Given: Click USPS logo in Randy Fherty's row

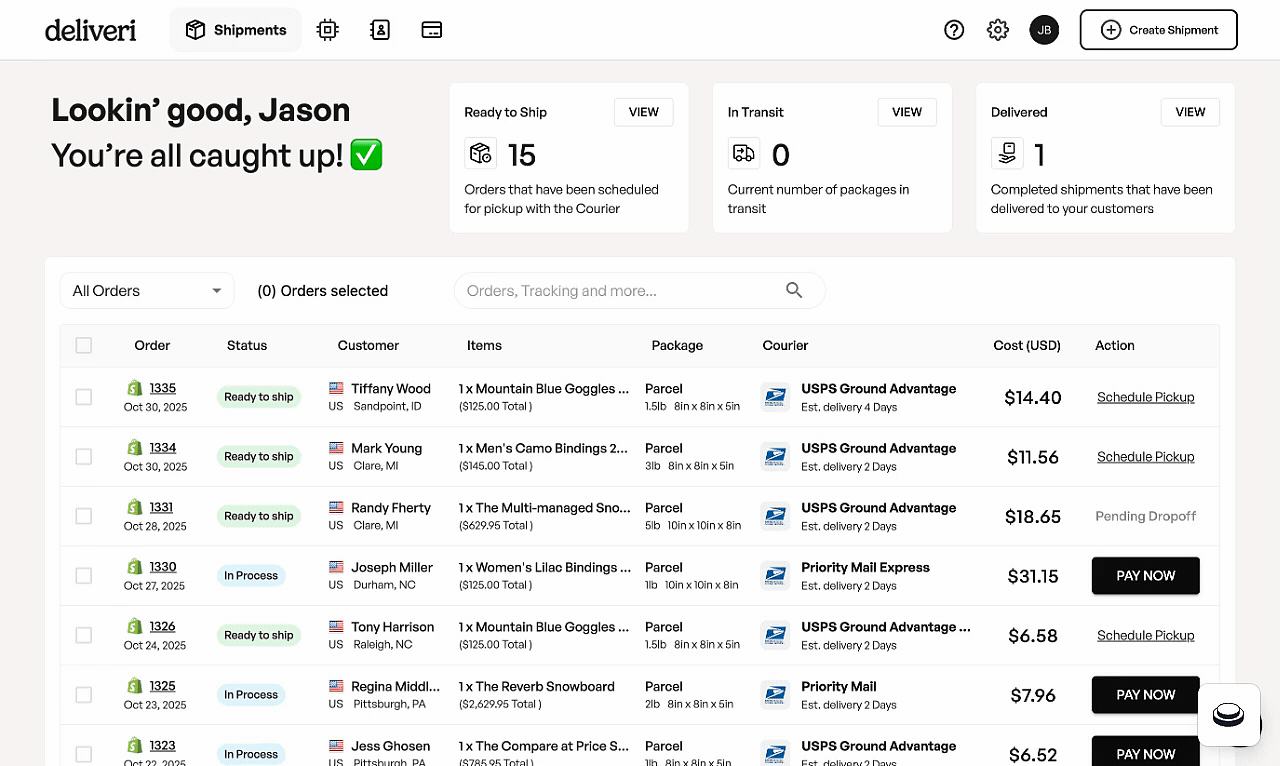Looking at the screenshot, I should click(x=775, y=516).
